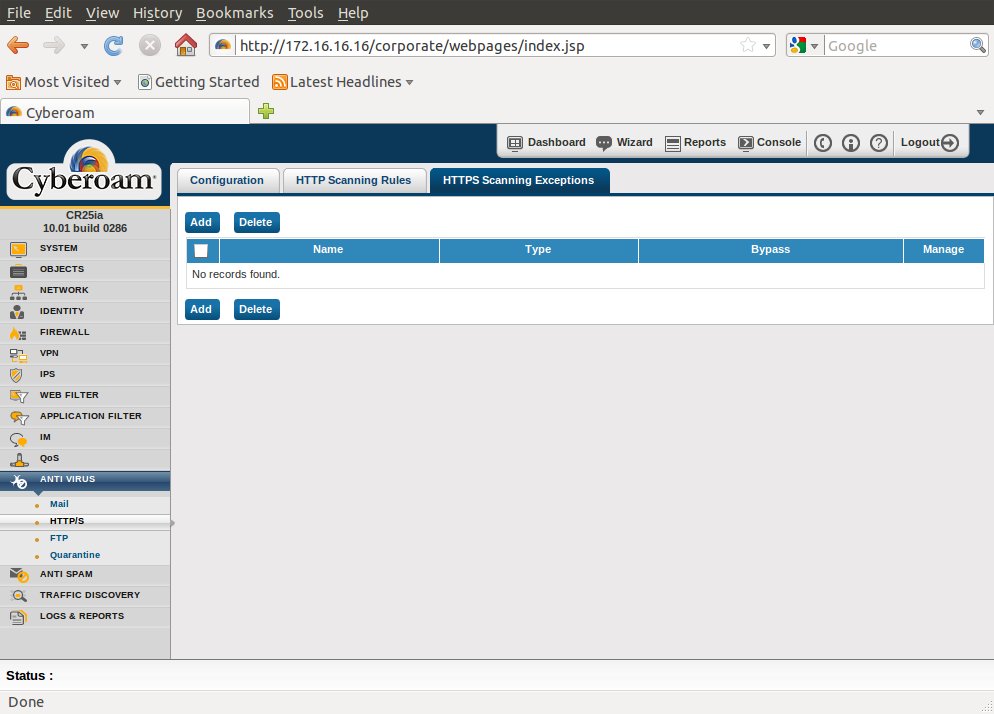
Task: Click the APPLICATION FILTER icon
Action: point(20,417)
